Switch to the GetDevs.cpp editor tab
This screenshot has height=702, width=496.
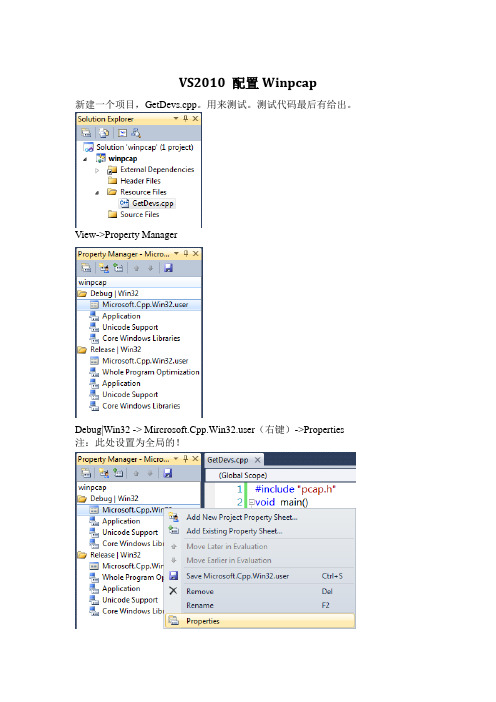click(228, 460)
